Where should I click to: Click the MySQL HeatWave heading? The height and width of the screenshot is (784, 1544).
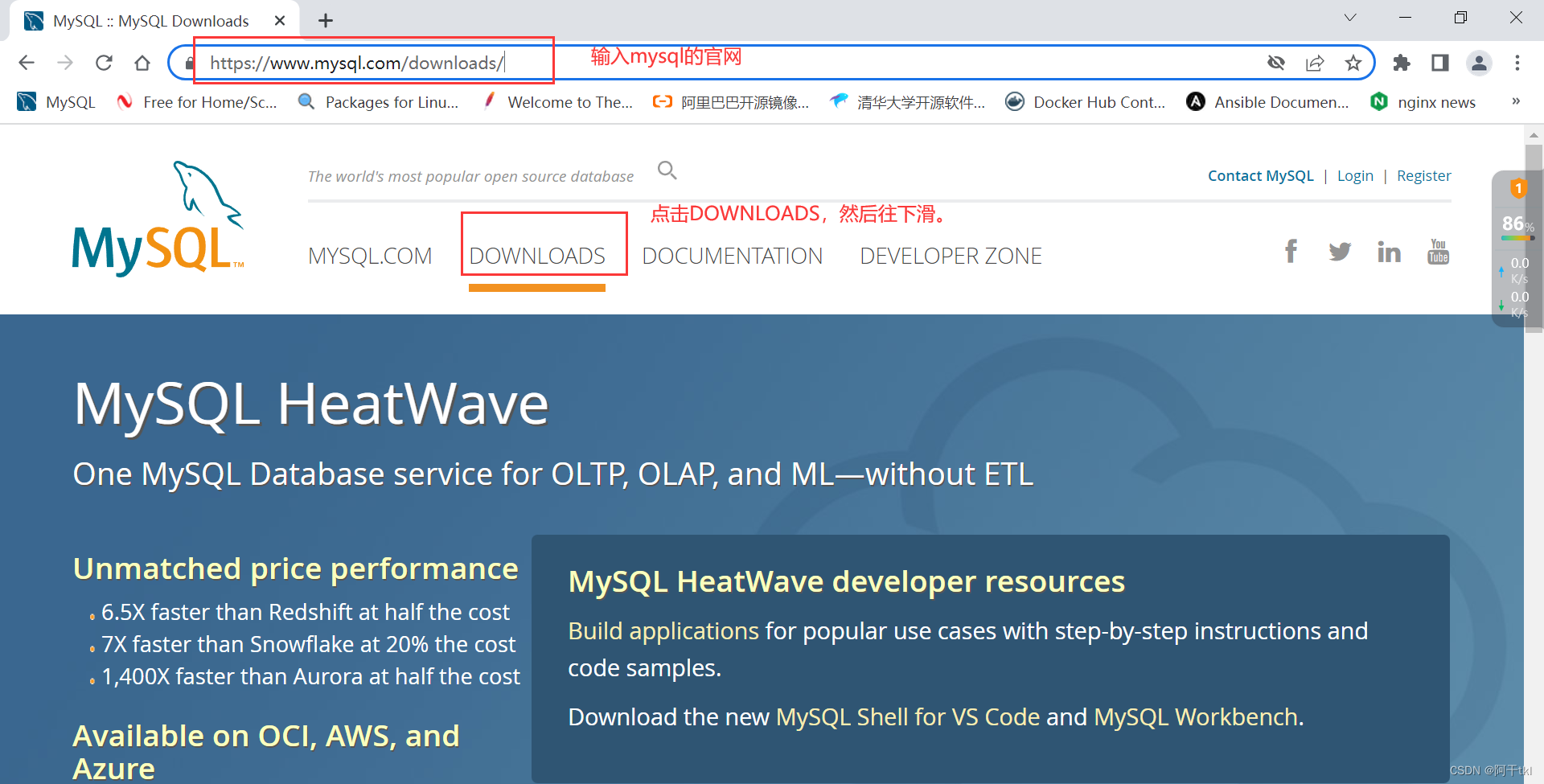click(311, 404)
